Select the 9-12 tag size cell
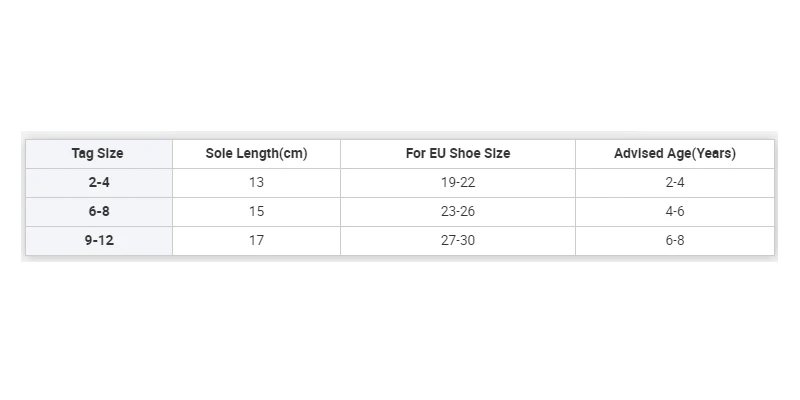The width and height of the screenshot is (800, 400). [x=97, y=240]
